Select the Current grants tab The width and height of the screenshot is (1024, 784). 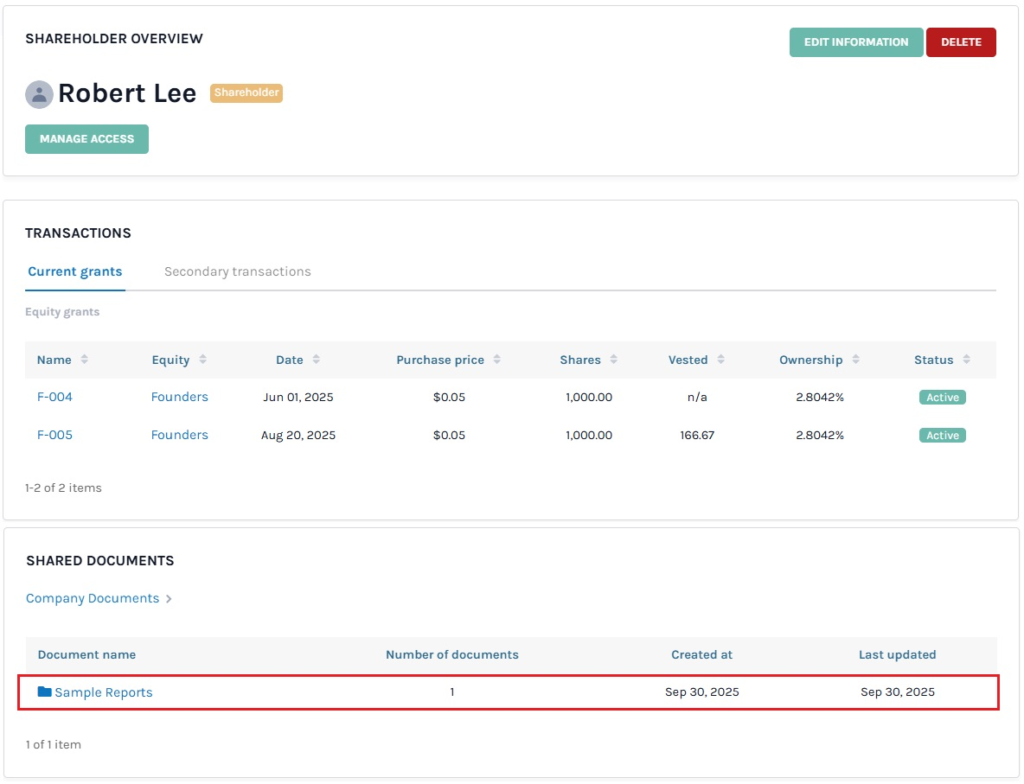point(75,272)
